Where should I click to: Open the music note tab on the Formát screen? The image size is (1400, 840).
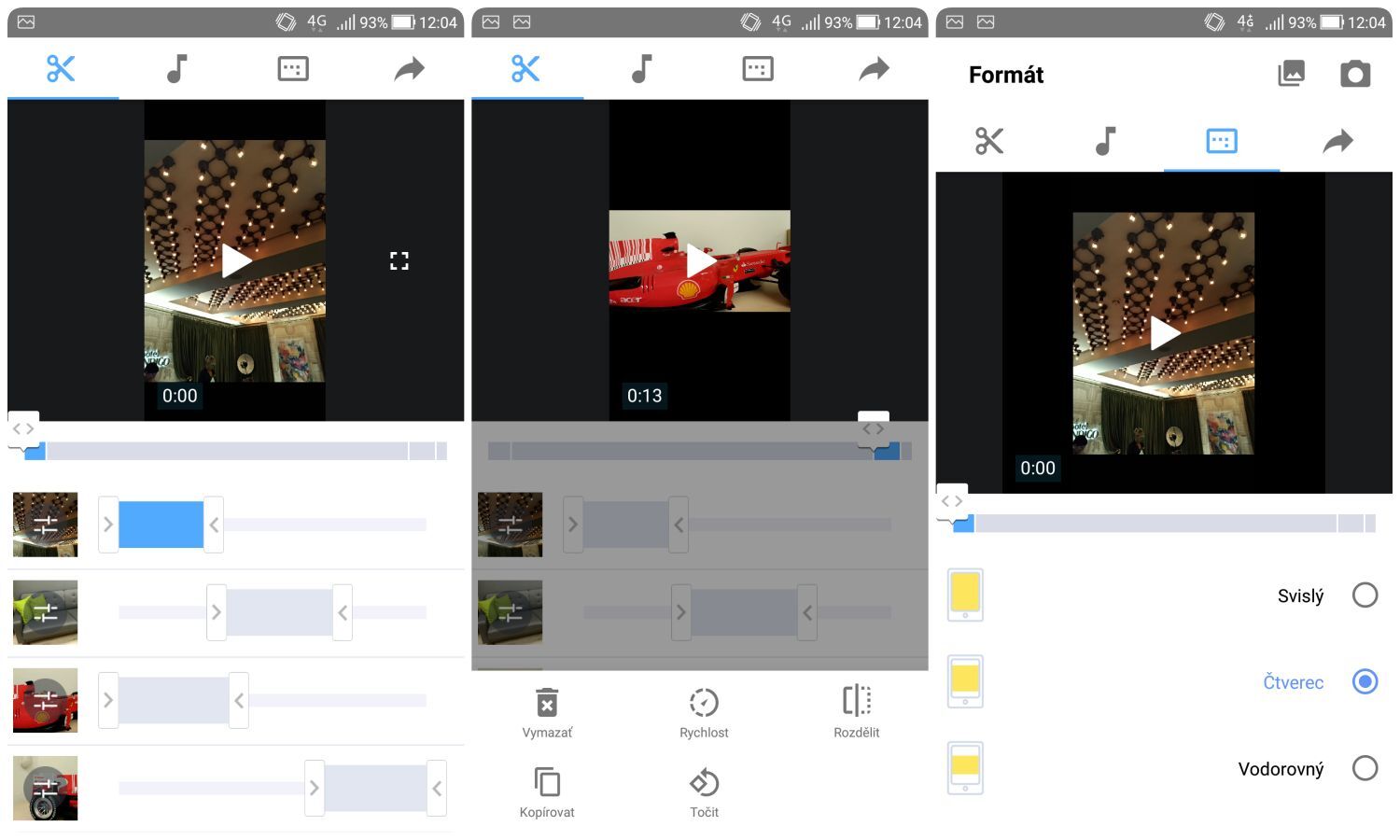pyautogui.click(x=1105, y=141)
